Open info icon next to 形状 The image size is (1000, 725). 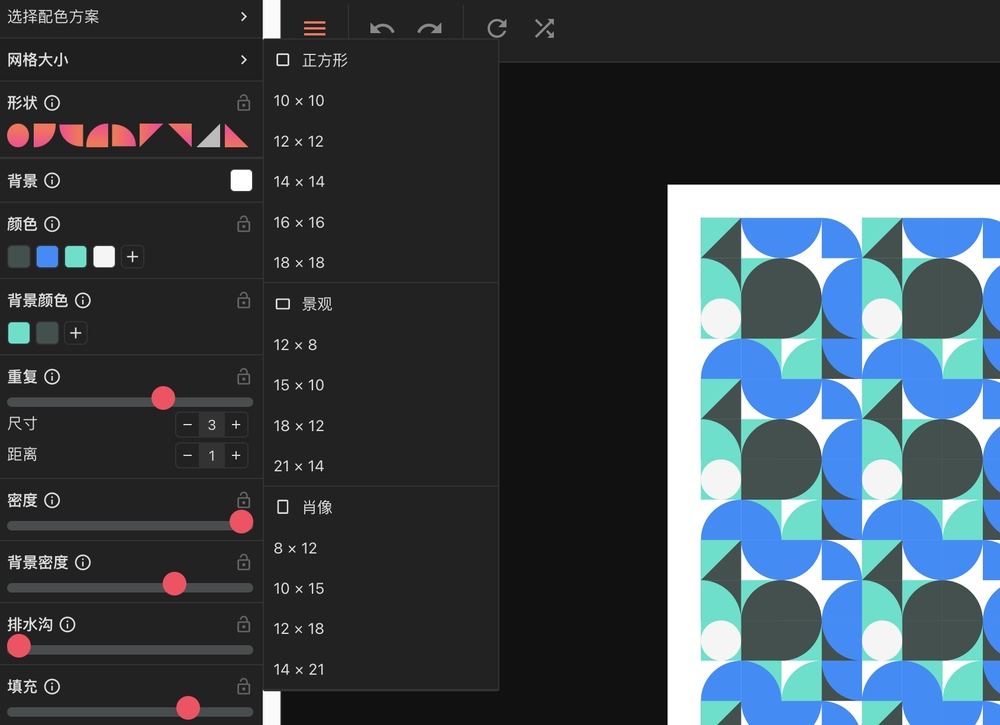pos(52,103)
